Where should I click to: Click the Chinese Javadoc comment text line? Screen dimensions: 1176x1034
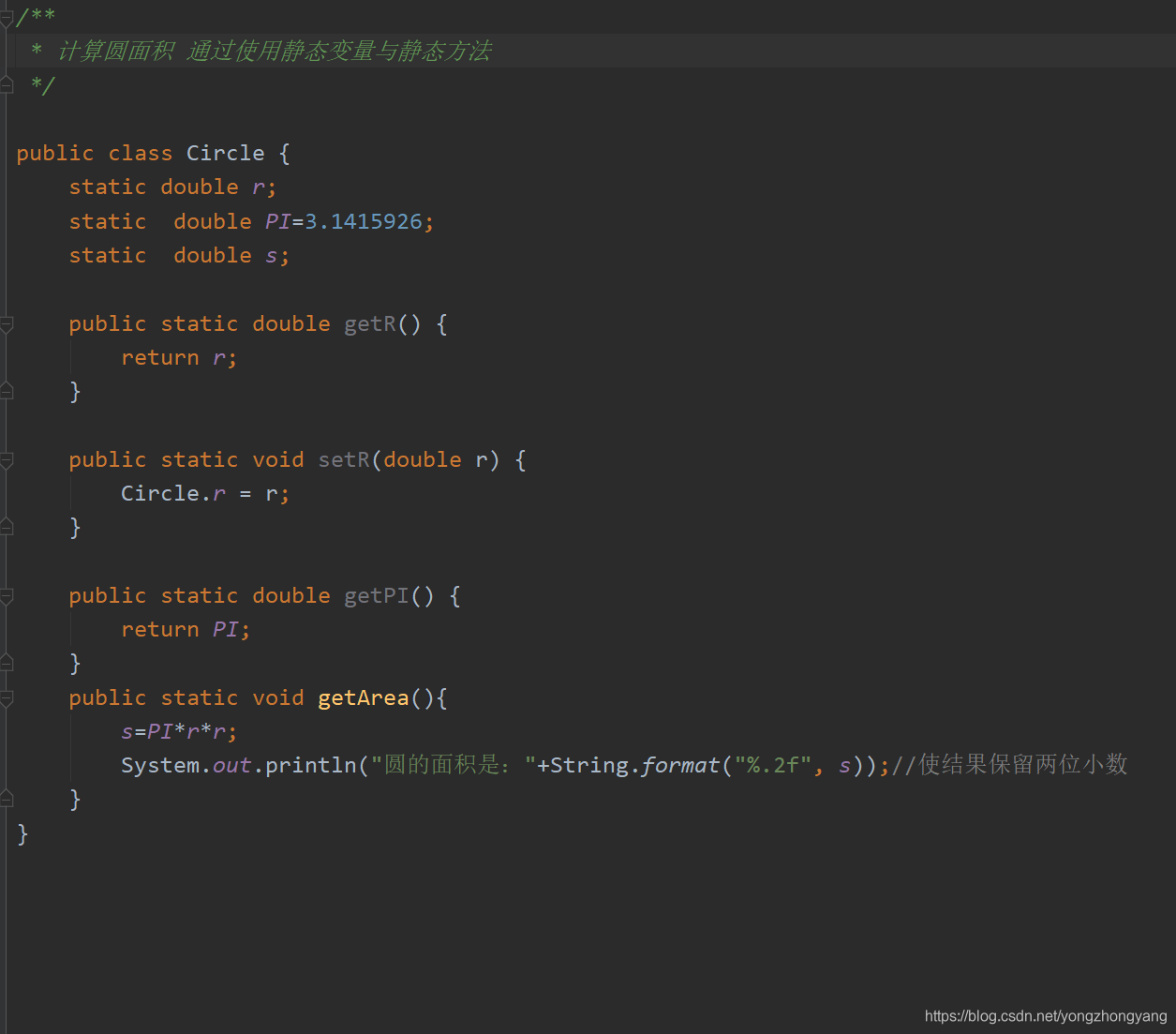tap(274, 51)
